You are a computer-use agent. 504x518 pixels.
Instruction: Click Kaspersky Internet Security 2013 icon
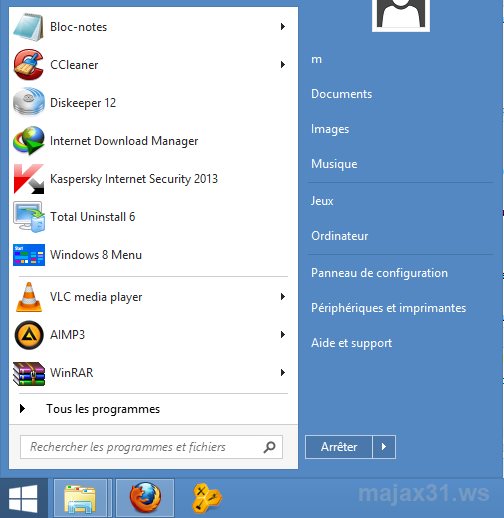29,179
